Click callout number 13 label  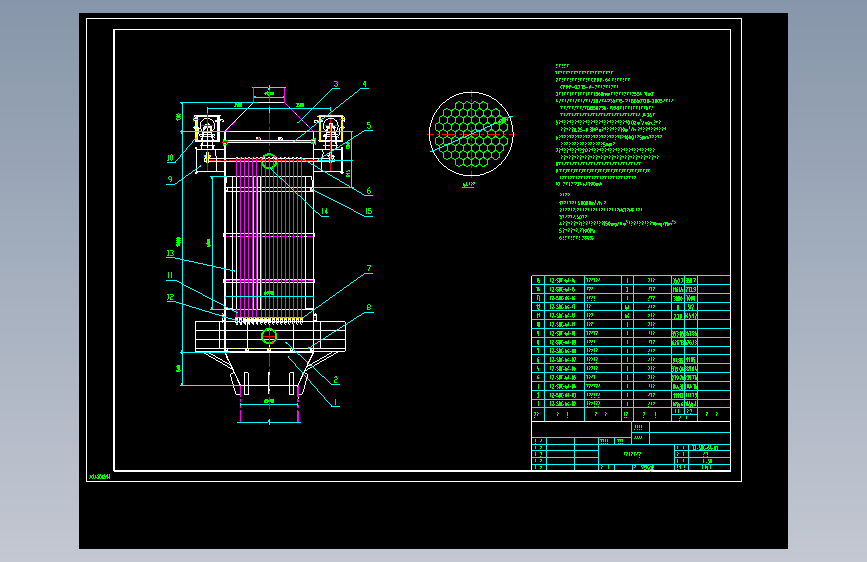point(170,253)
